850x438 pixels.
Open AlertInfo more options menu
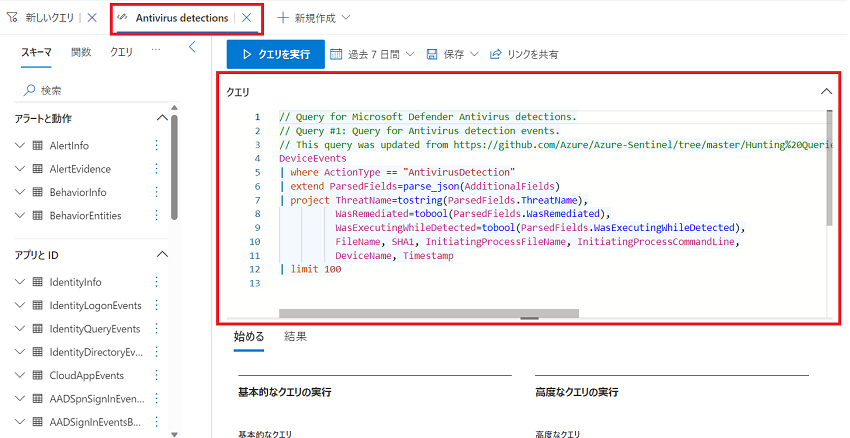pos(157,145)
